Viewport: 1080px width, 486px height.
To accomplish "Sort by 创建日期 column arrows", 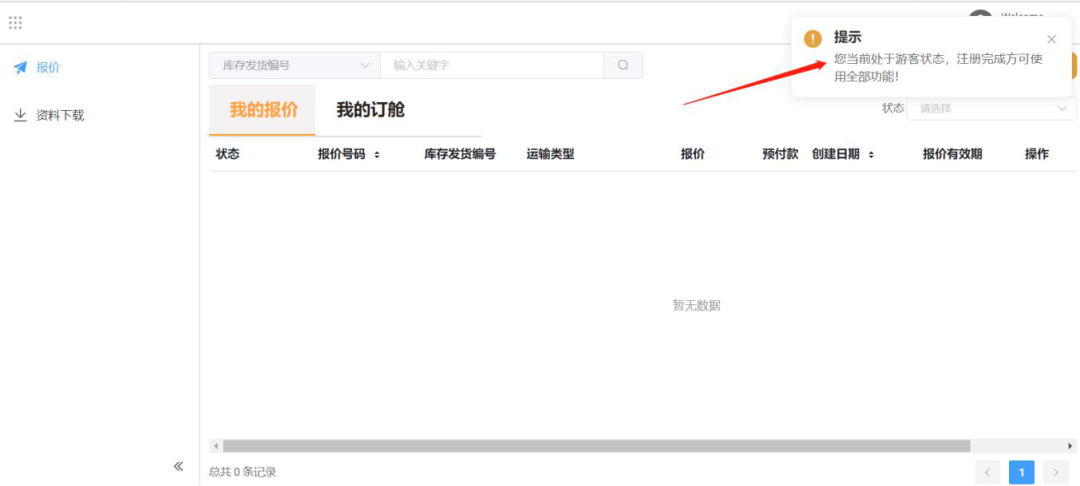I will [871, 155].
